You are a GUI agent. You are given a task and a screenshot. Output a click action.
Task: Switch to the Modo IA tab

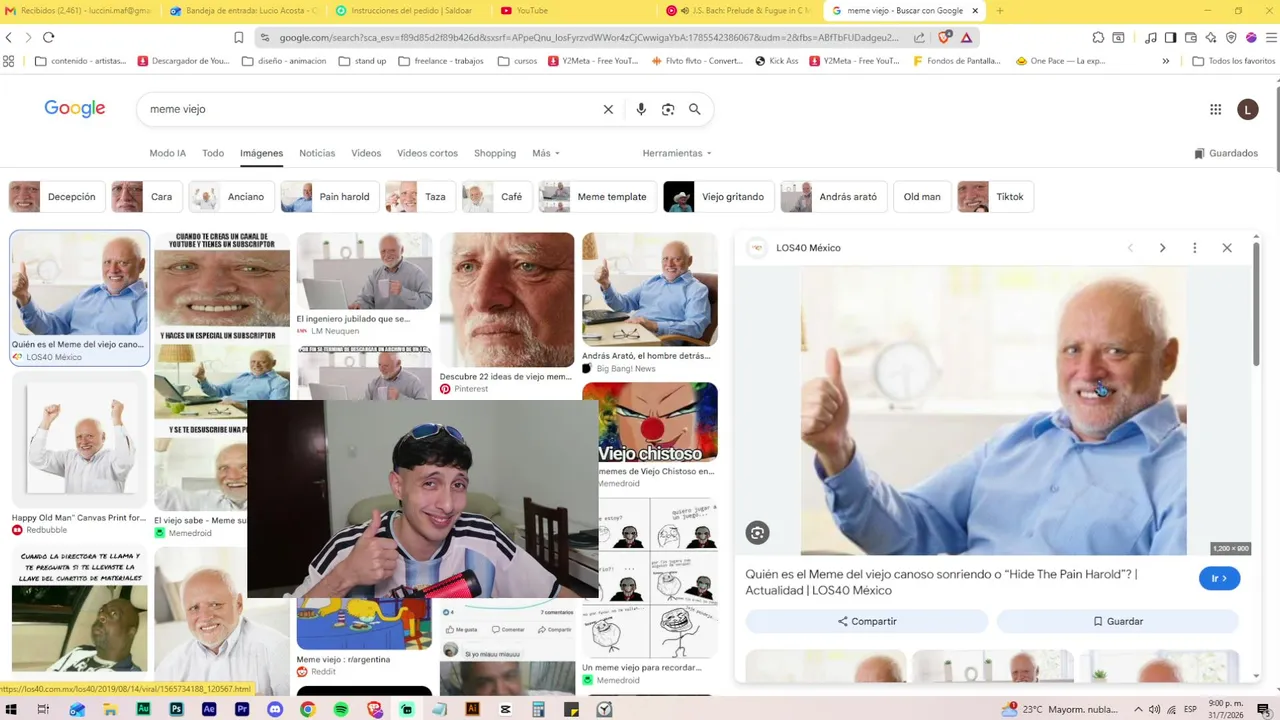click(167, 153)
